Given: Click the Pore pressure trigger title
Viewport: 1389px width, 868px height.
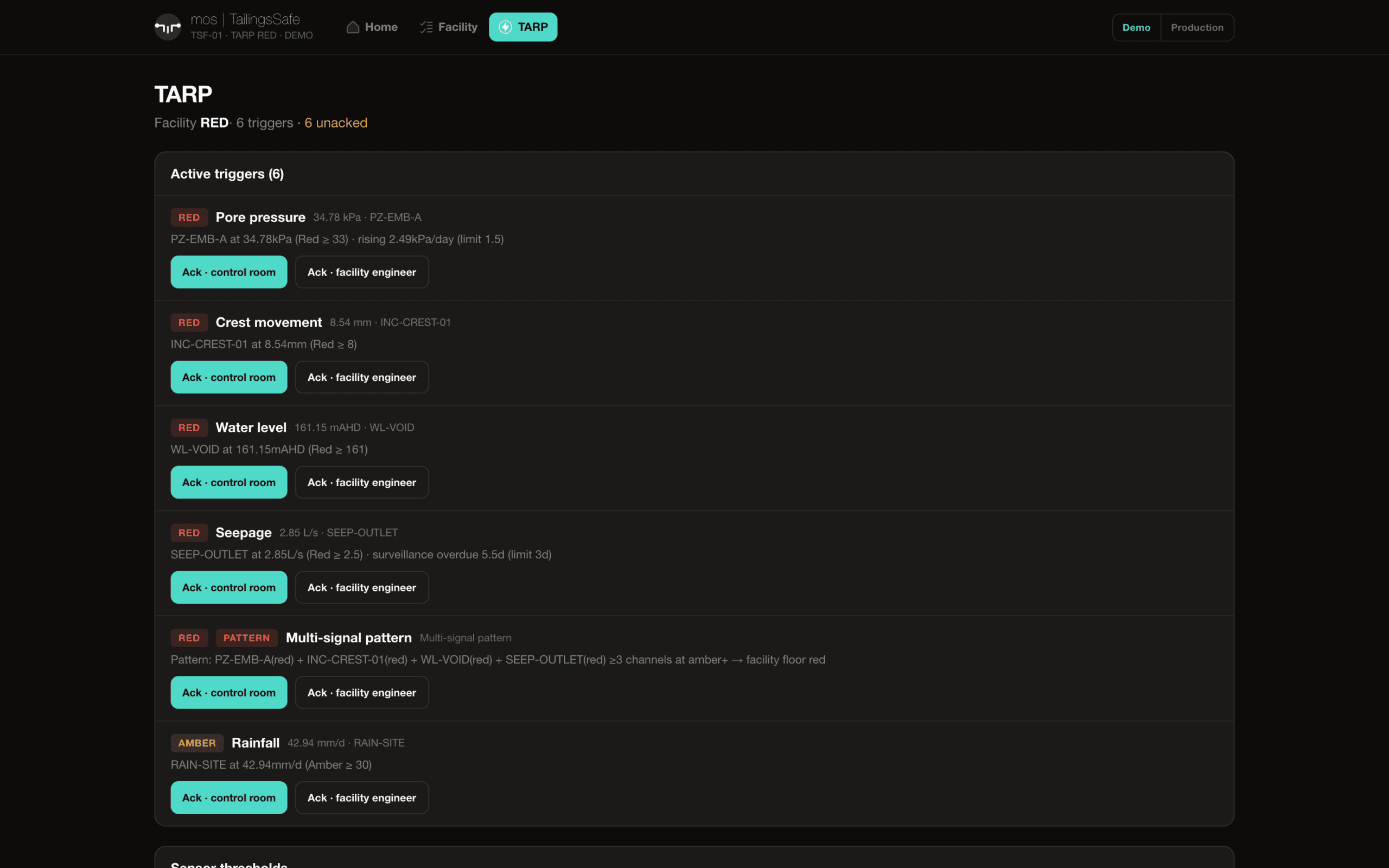Looking at the screenshot, I should click(260, 218).
